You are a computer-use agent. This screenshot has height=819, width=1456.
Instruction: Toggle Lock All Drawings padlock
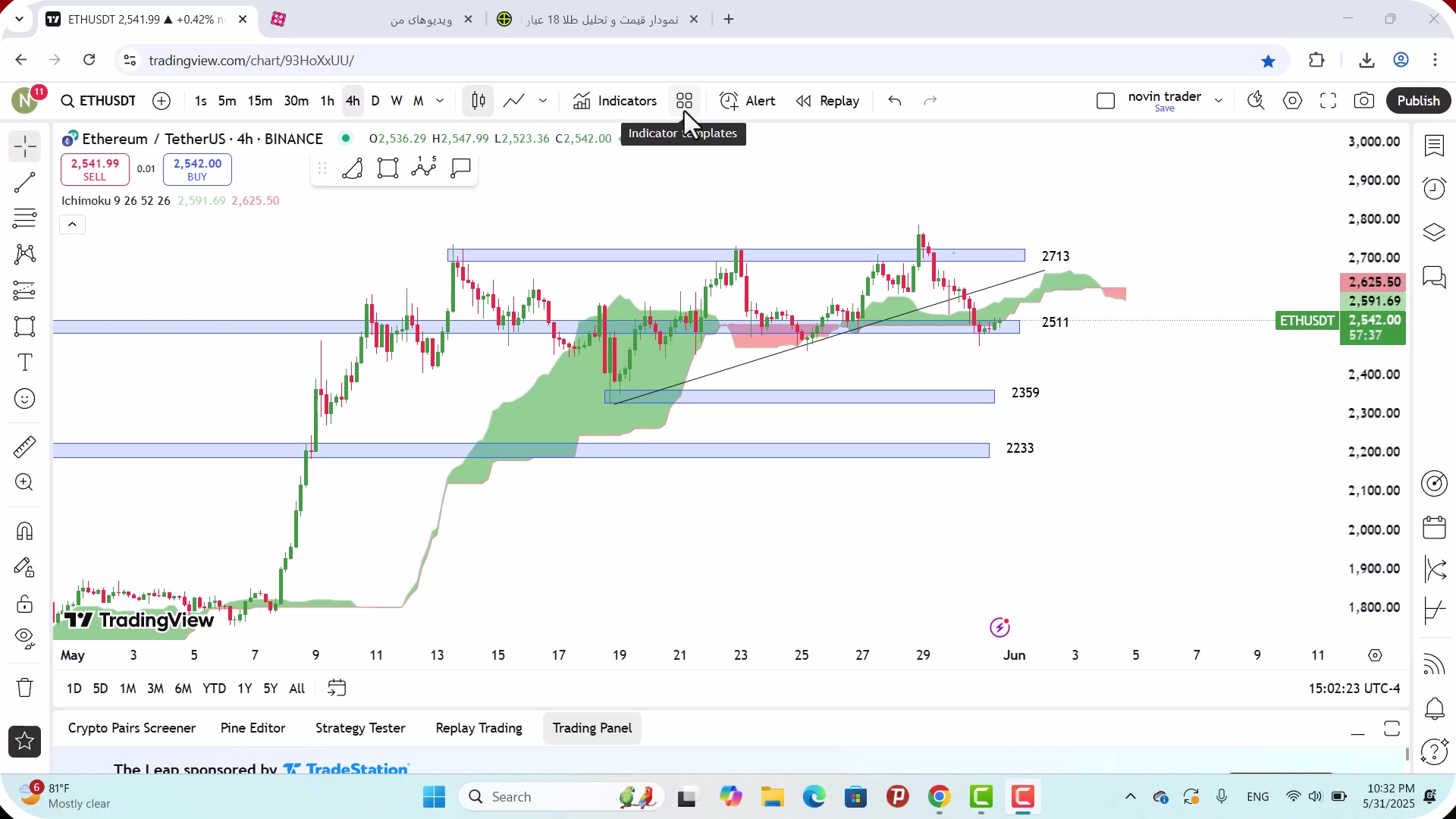(x=24, y=604)
